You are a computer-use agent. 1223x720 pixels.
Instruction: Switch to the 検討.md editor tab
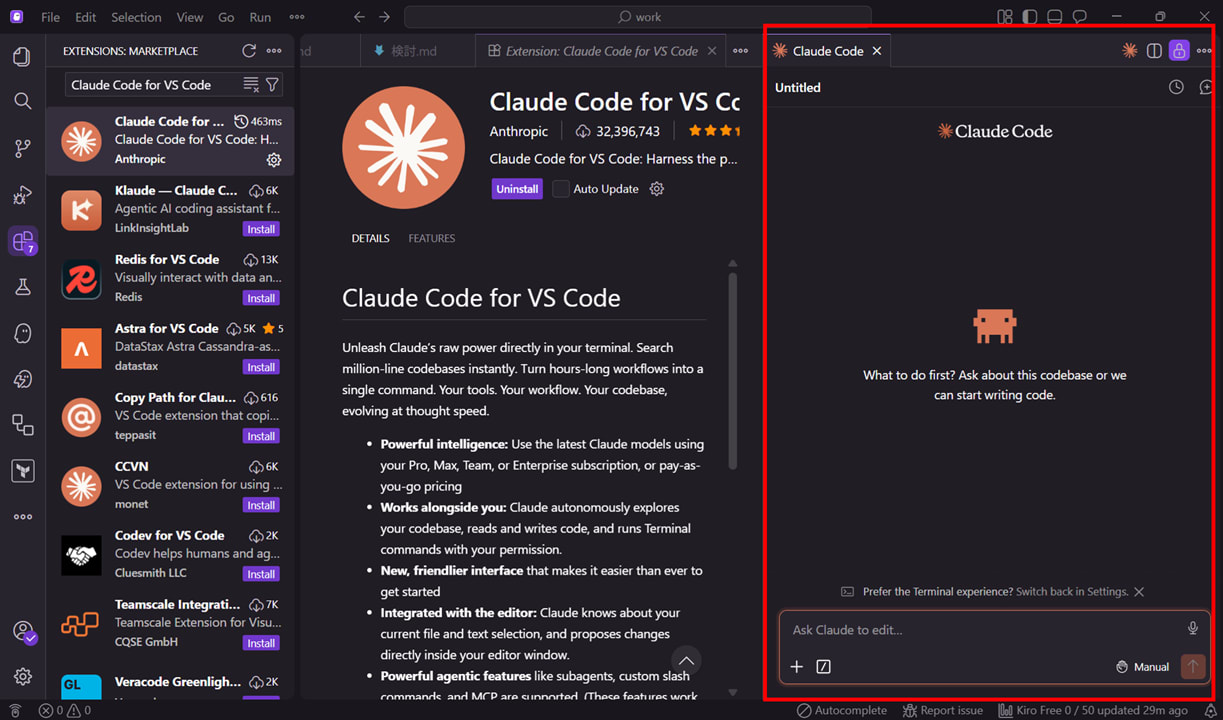[415, 51]
